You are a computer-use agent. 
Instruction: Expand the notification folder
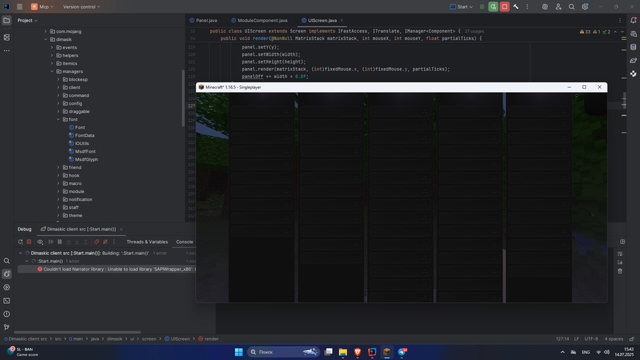pyautogui.click(x=58, y=200)
